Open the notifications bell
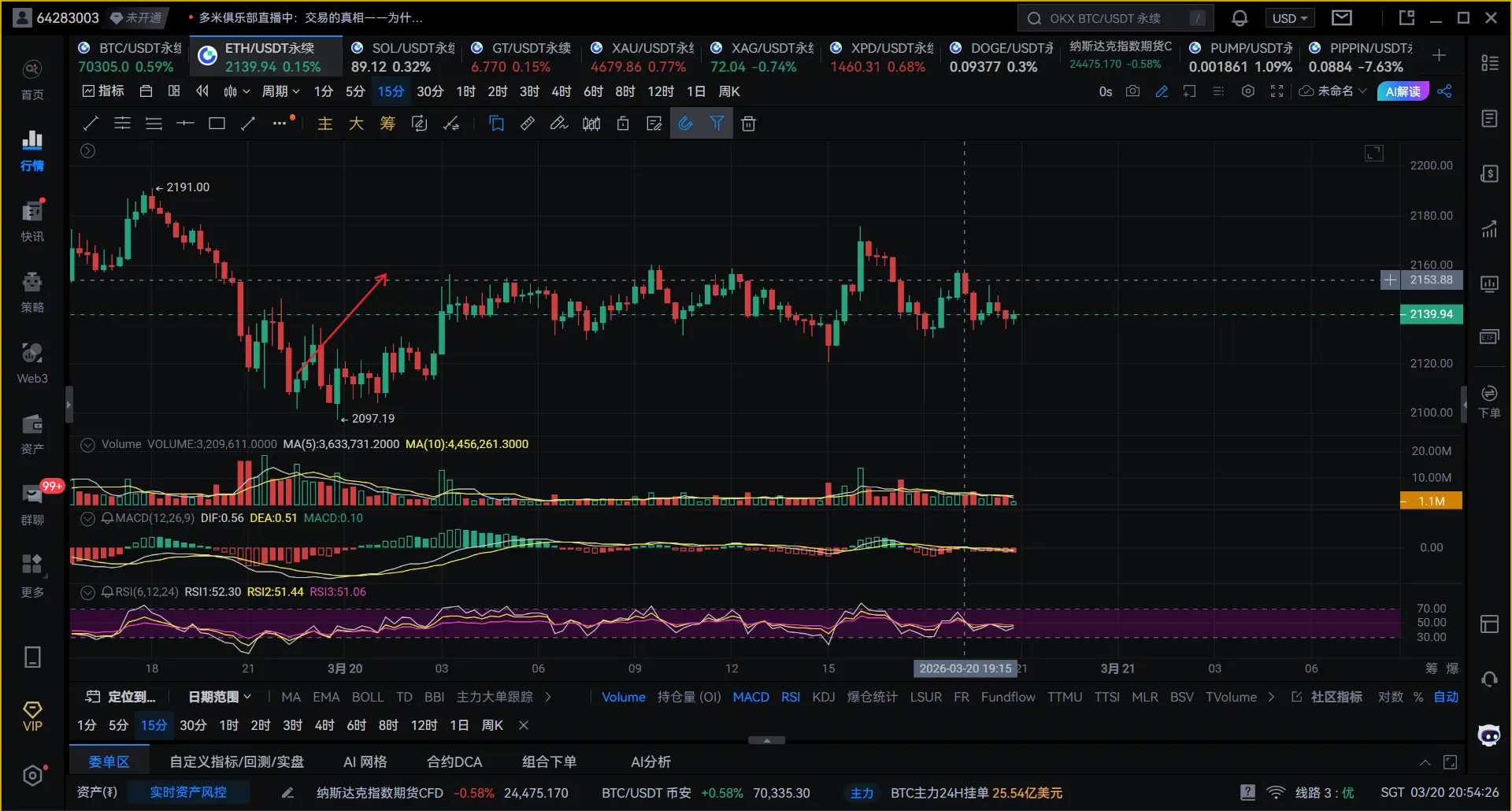This screenshot has height=811, width=1512. 1240,18
